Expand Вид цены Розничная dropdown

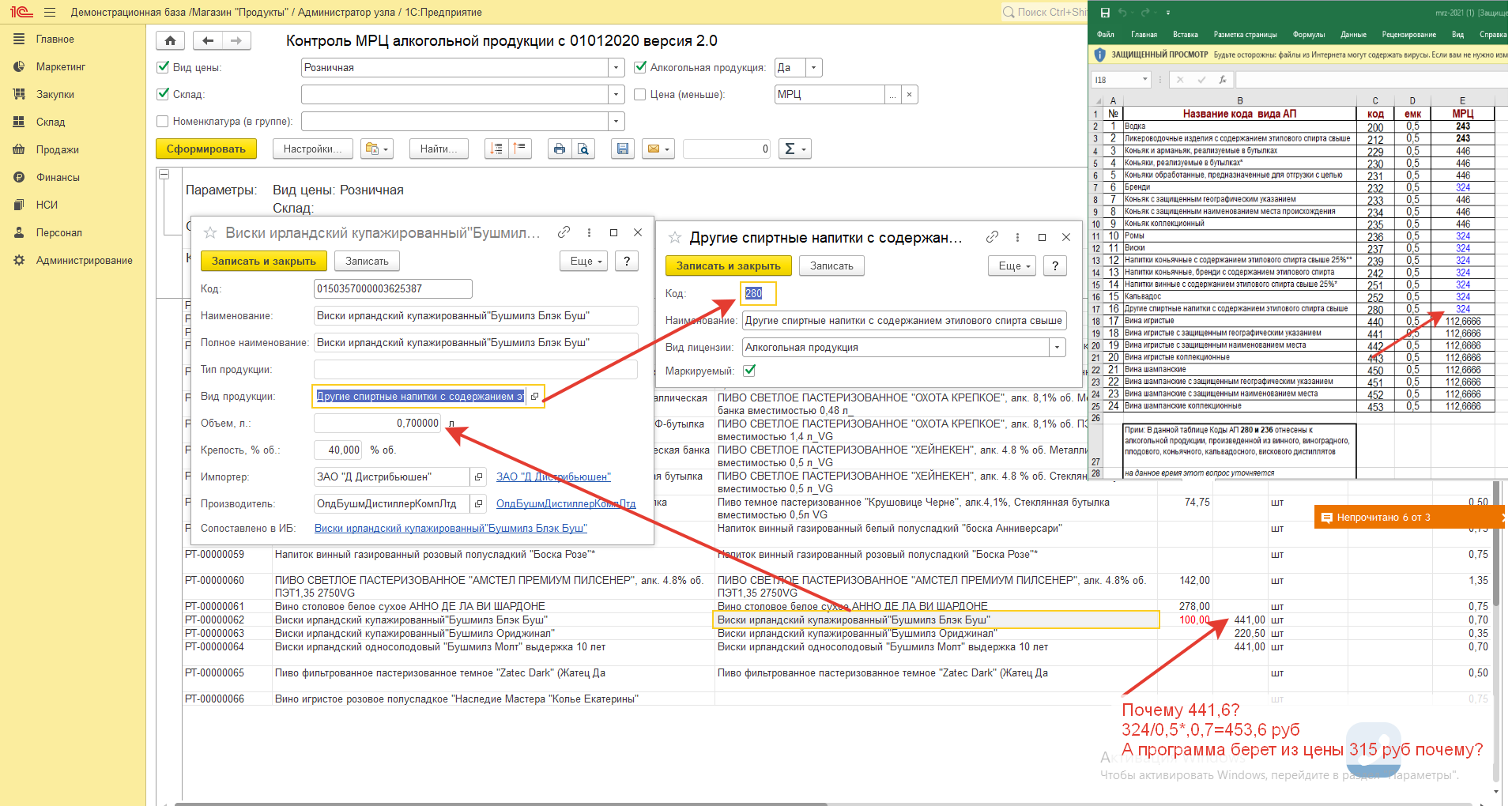[x=616, y=67]
